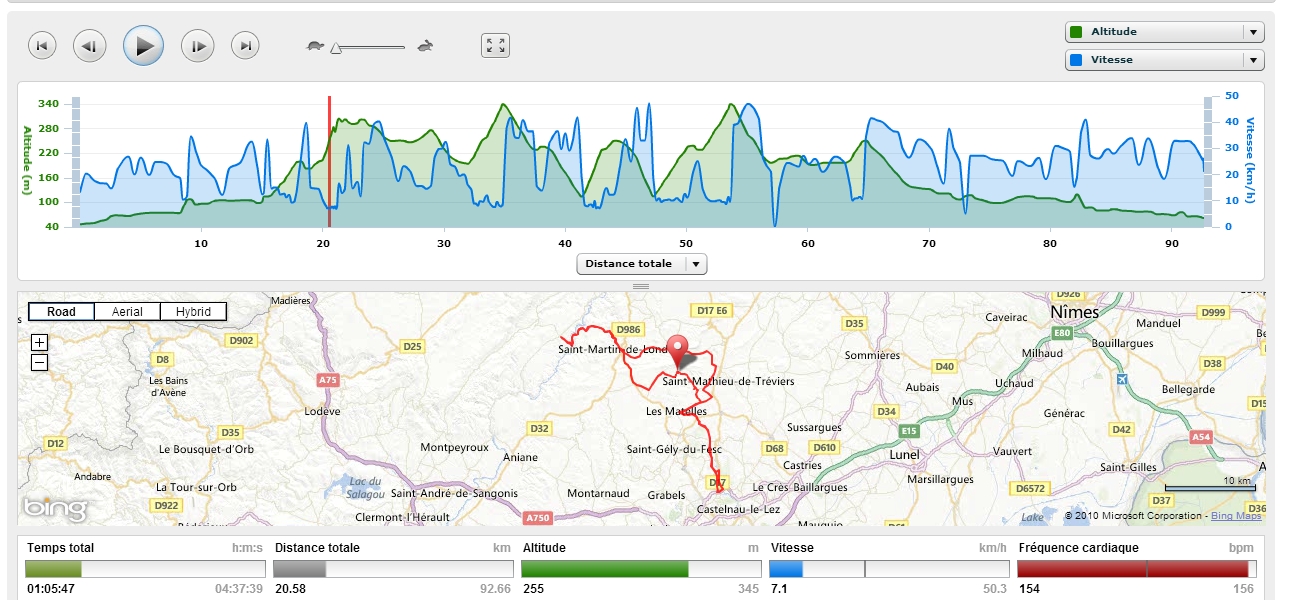Switch map to Road view
This screenshot has height=600, width=1300.
click(61, 312)
